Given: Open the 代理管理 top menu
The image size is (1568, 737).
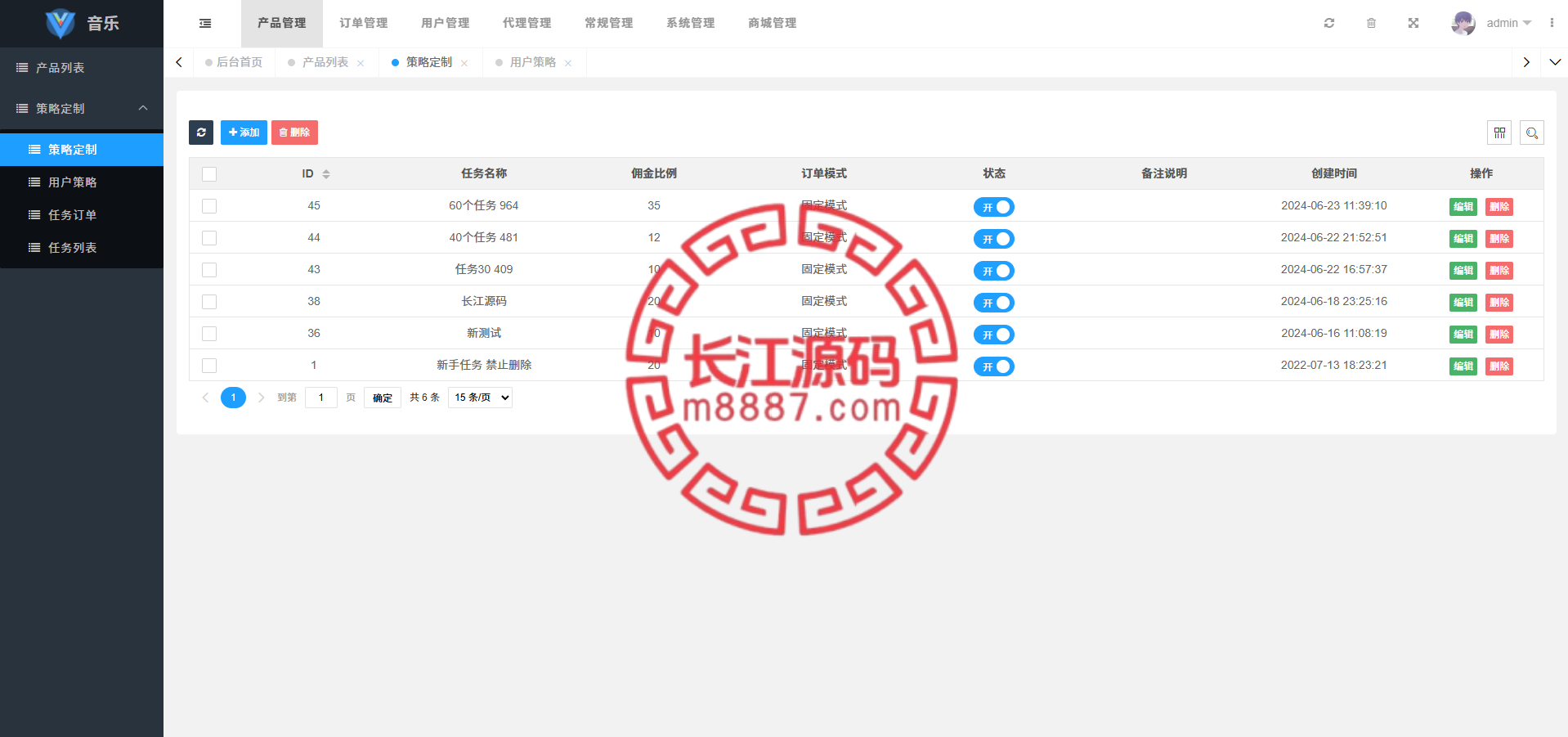Looking at the screenshot, I should [527, 23].
